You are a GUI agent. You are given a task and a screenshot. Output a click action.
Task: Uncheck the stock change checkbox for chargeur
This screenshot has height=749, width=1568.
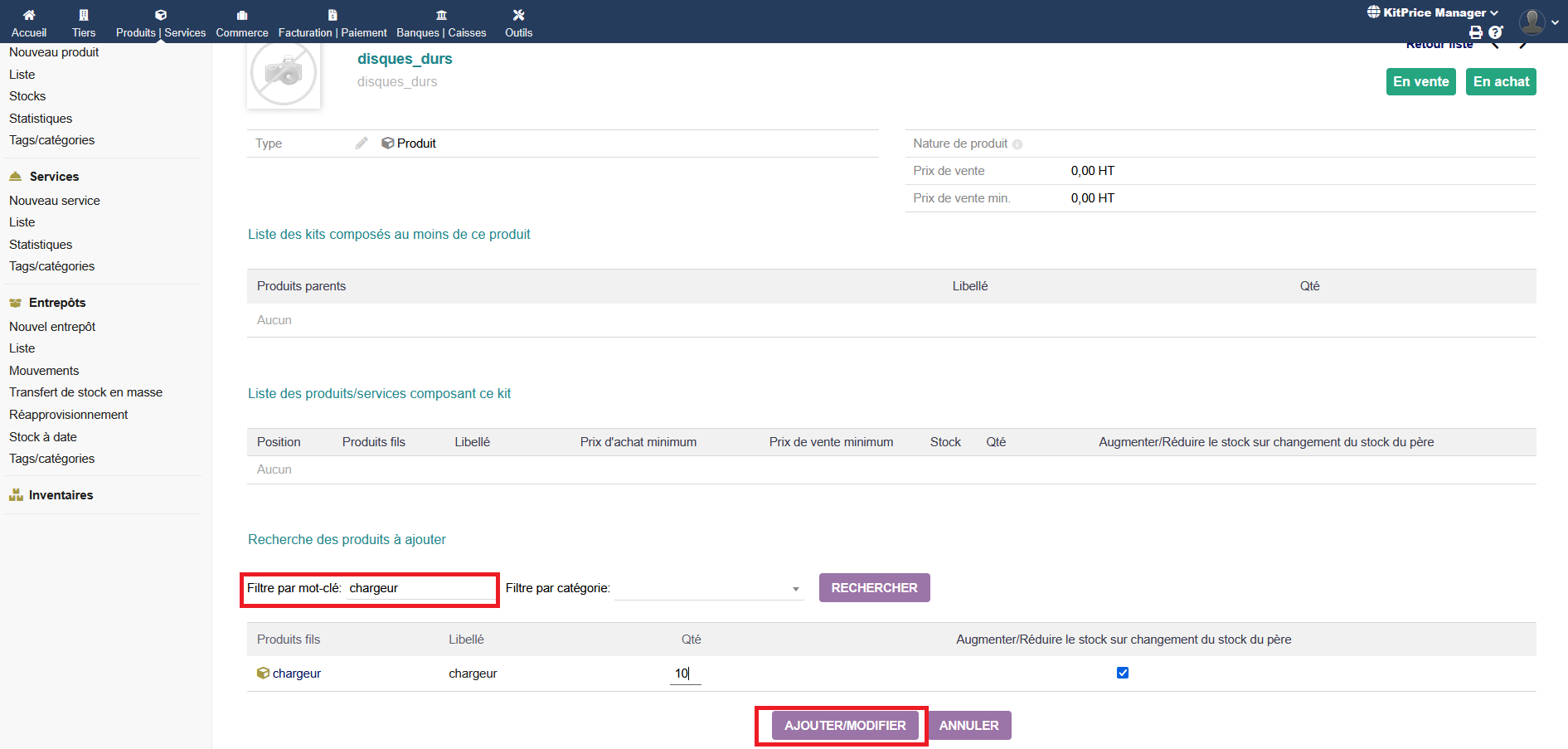(1123, 673)
